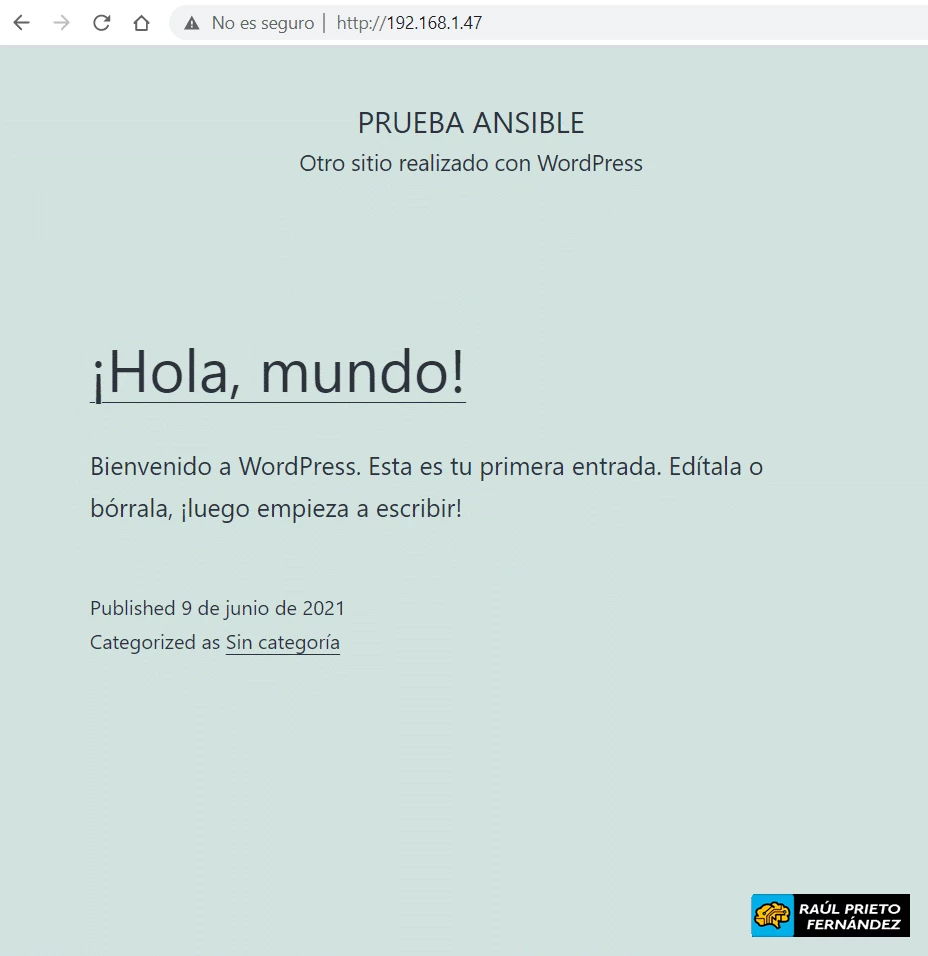Reload the current page
928x956 pixels.
tap(101, 22)
